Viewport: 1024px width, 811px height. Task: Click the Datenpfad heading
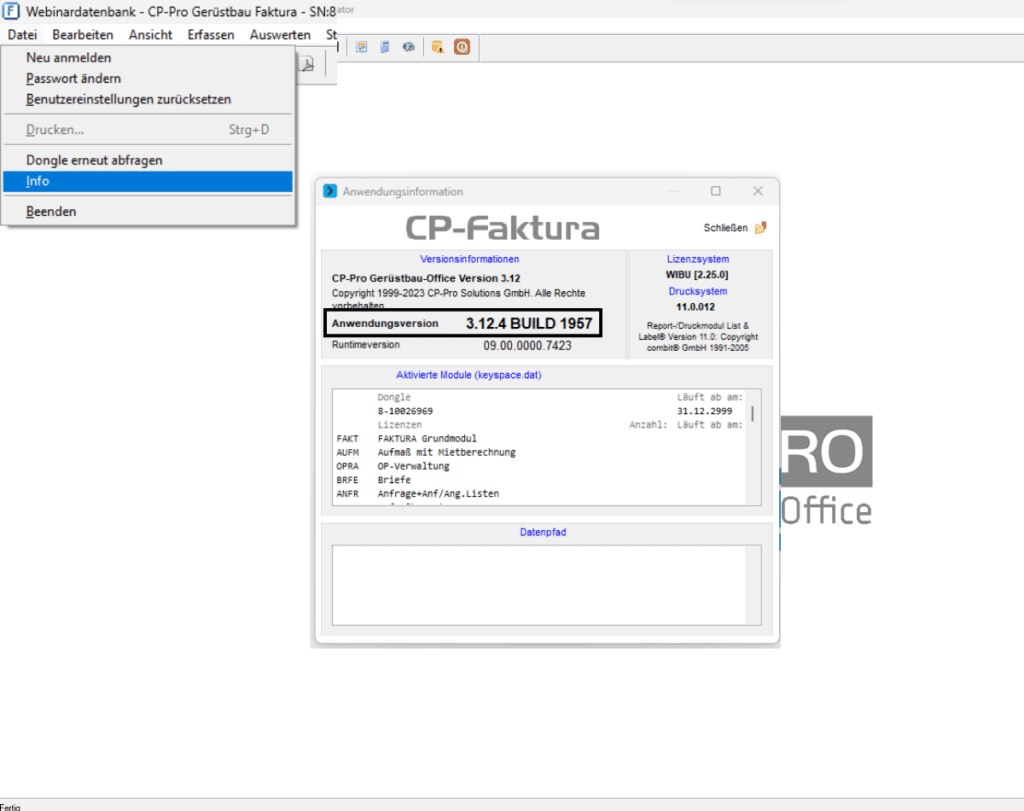[x=543, y=532]
